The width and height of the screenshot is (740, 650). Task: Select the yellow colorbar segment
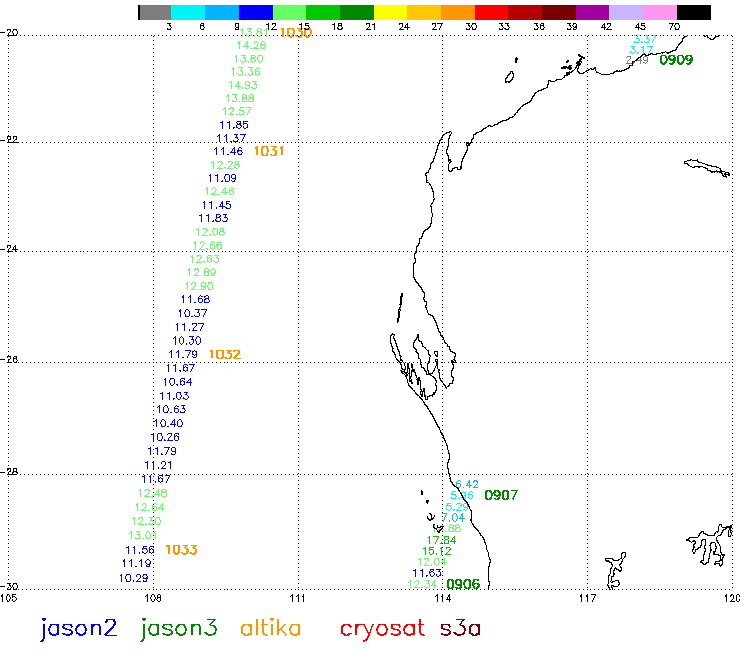pos(391,12)
